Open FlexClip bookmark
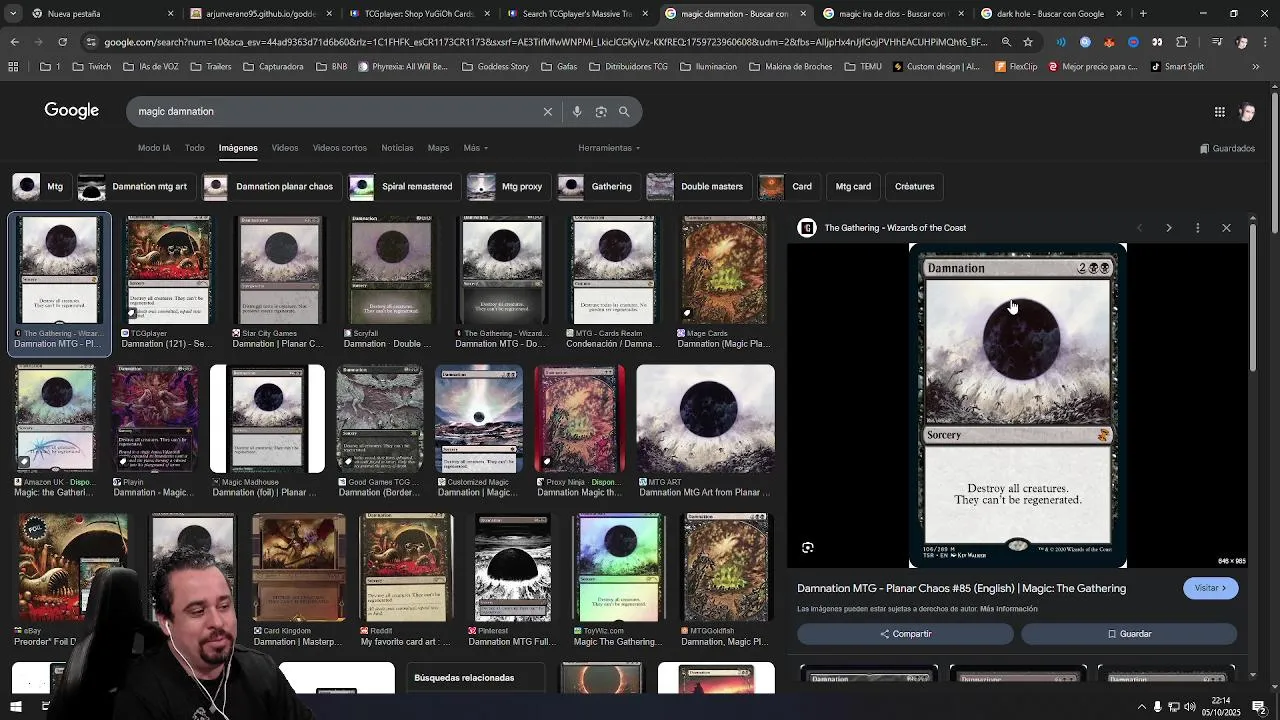This screenshot has height=720, width=1280. pos(1016,67)
